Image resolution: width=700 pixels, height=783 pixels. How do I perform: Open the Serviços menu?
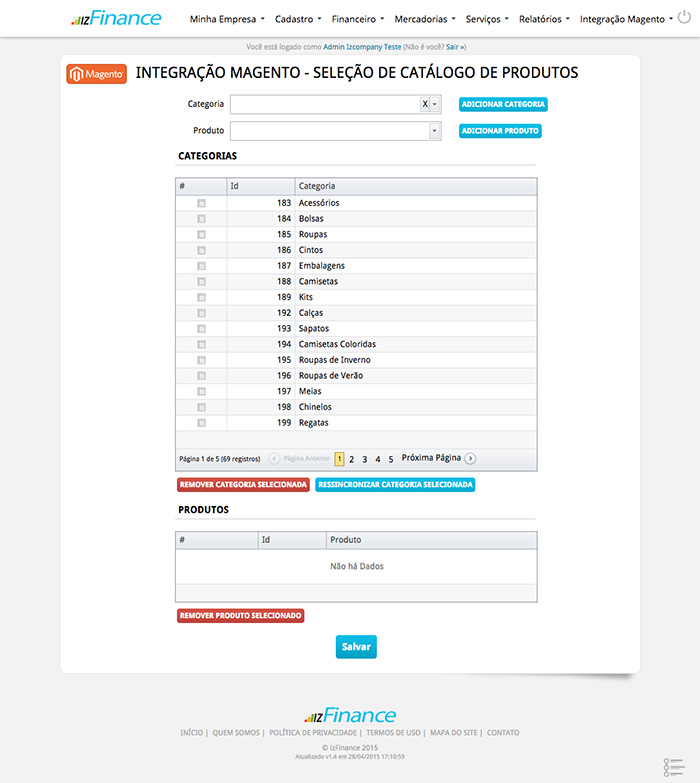pyautogui.click(x=487, y=19)
